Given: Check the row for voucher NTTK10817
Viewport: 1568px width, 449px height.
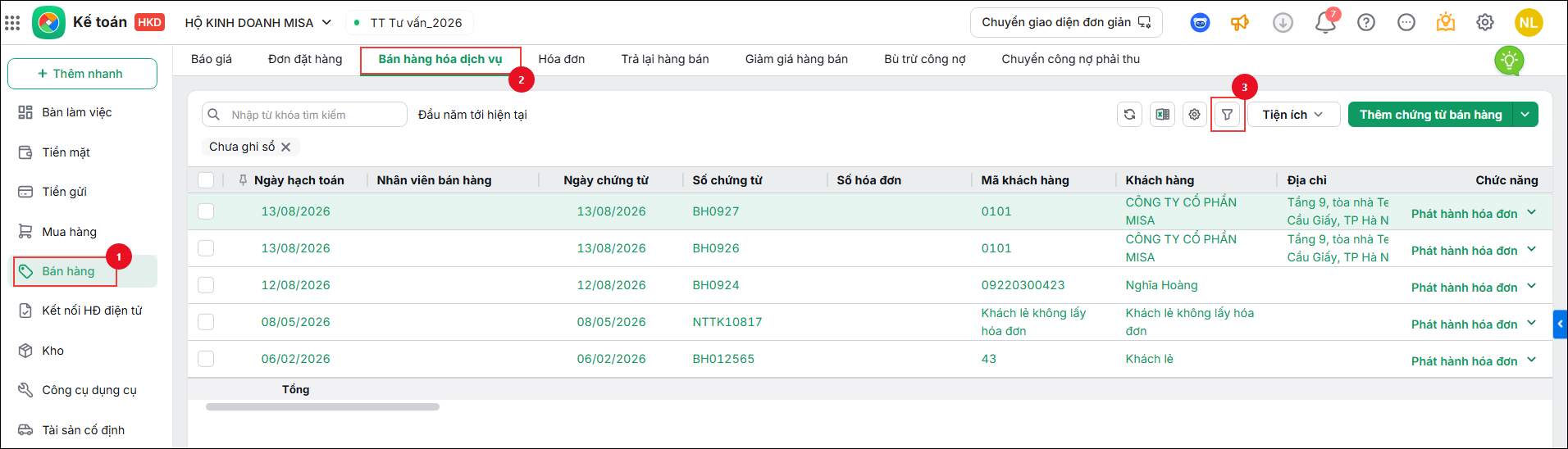Looking at the screenshot, I should click(206, 322).
